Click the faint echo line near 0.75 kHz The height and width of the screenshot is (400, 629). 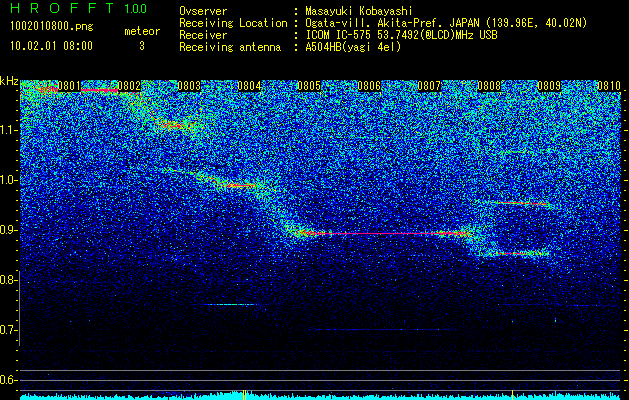229,305
